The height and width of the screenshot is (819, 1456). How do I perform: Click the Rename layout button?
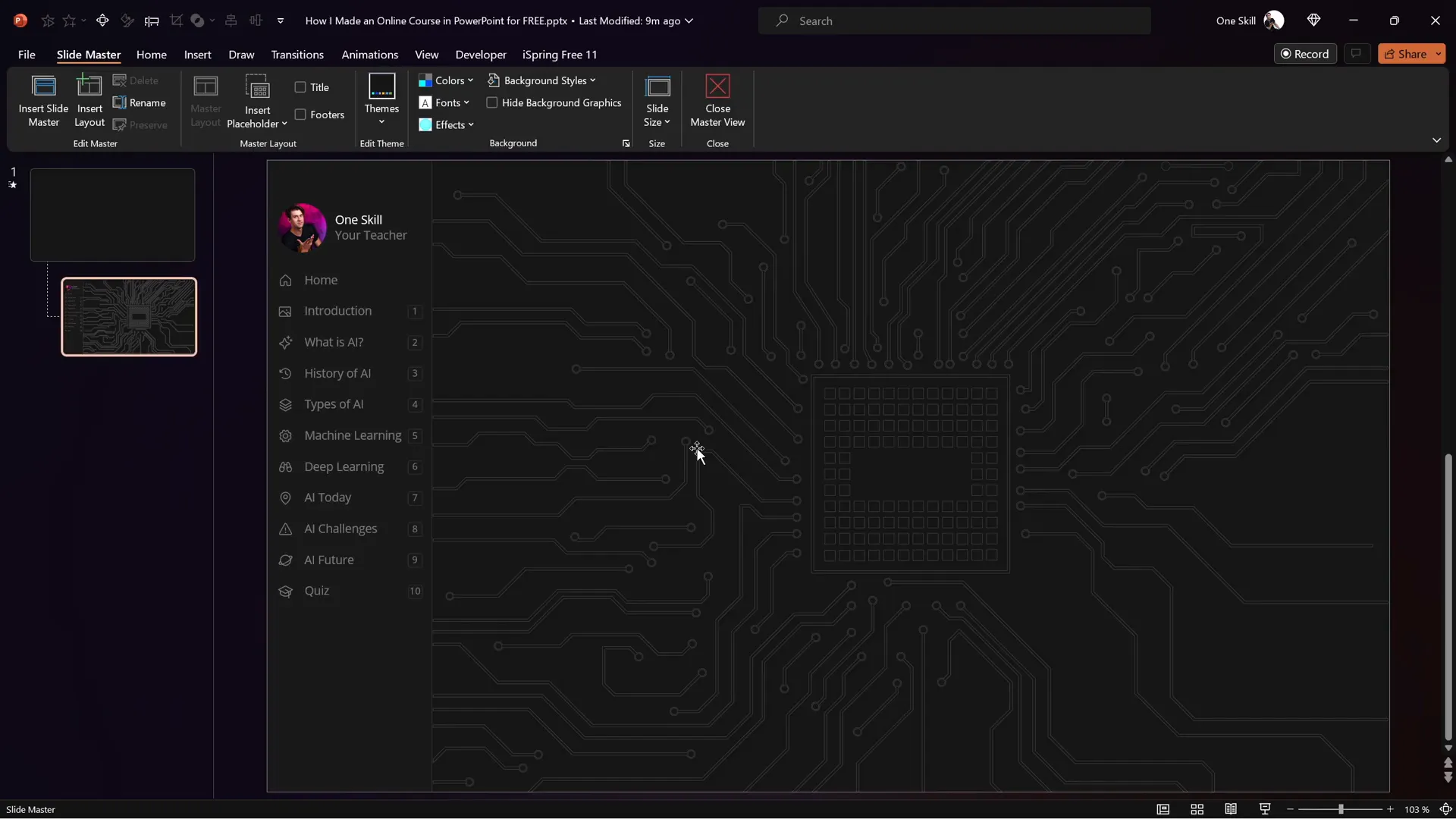tap(140, 102)
